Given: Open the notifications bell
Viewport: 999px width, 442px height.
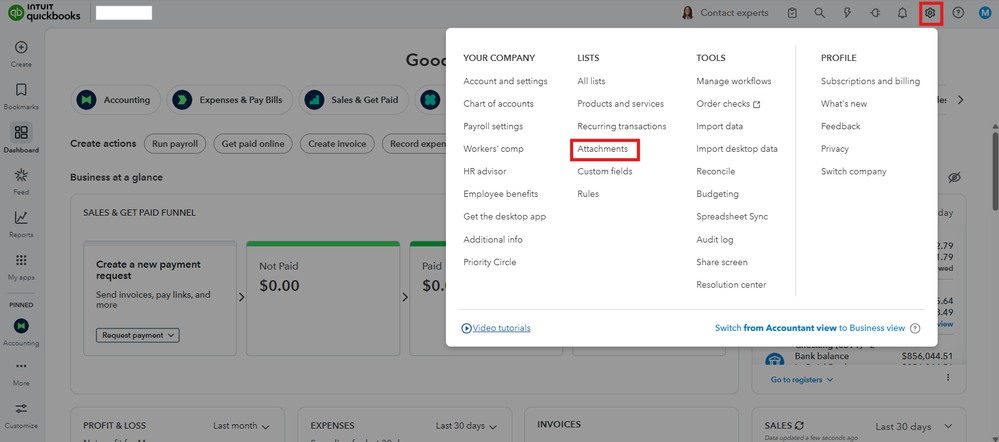Looking at the screenshot, I should (902, 13).
